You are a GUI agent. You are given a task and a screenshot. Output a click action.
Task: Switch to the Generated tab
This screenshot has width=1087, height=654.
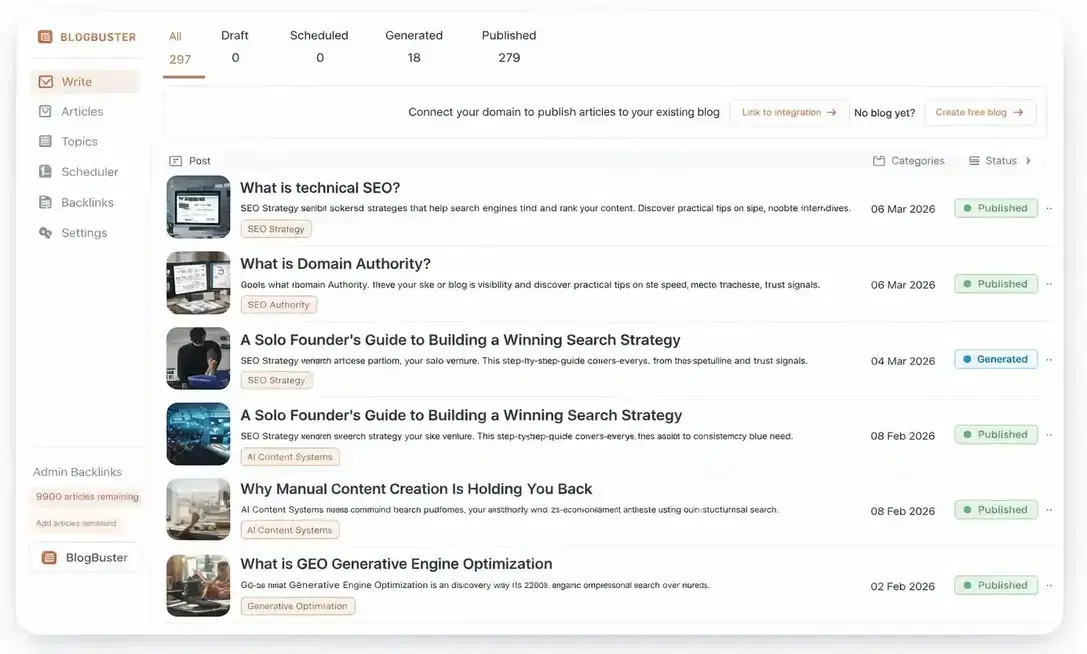tap(414, 45)
